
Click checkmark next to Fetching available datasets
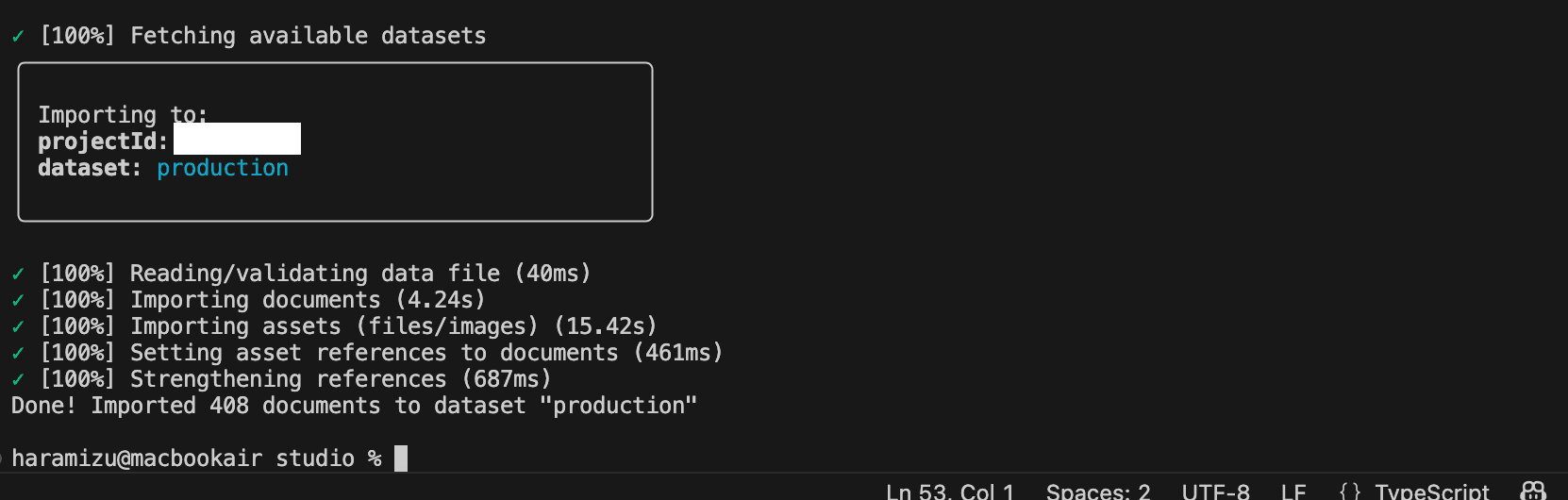coord(18,37)
